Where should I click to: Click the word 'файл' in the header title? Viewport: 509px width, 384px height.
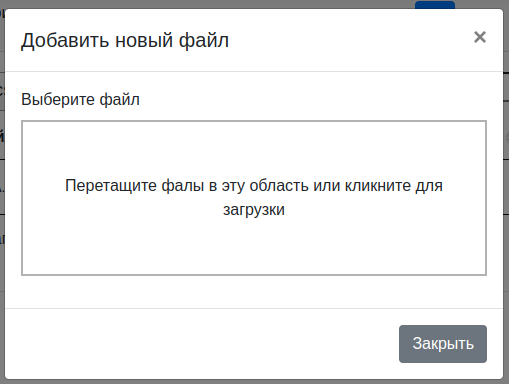coord(204,40)
